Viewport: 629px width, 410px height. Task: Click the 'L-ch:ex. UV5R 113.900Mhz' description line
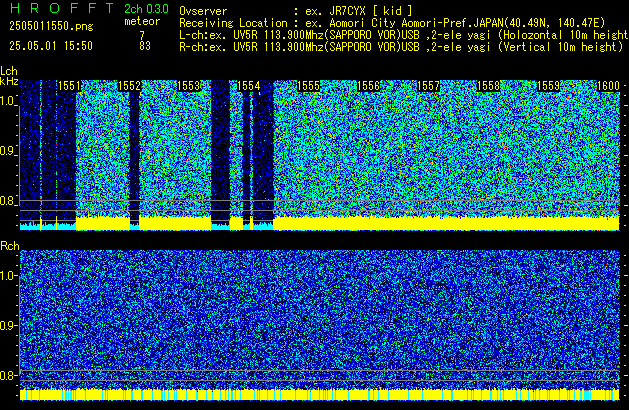pyautogui.click(x=404, y=35)
